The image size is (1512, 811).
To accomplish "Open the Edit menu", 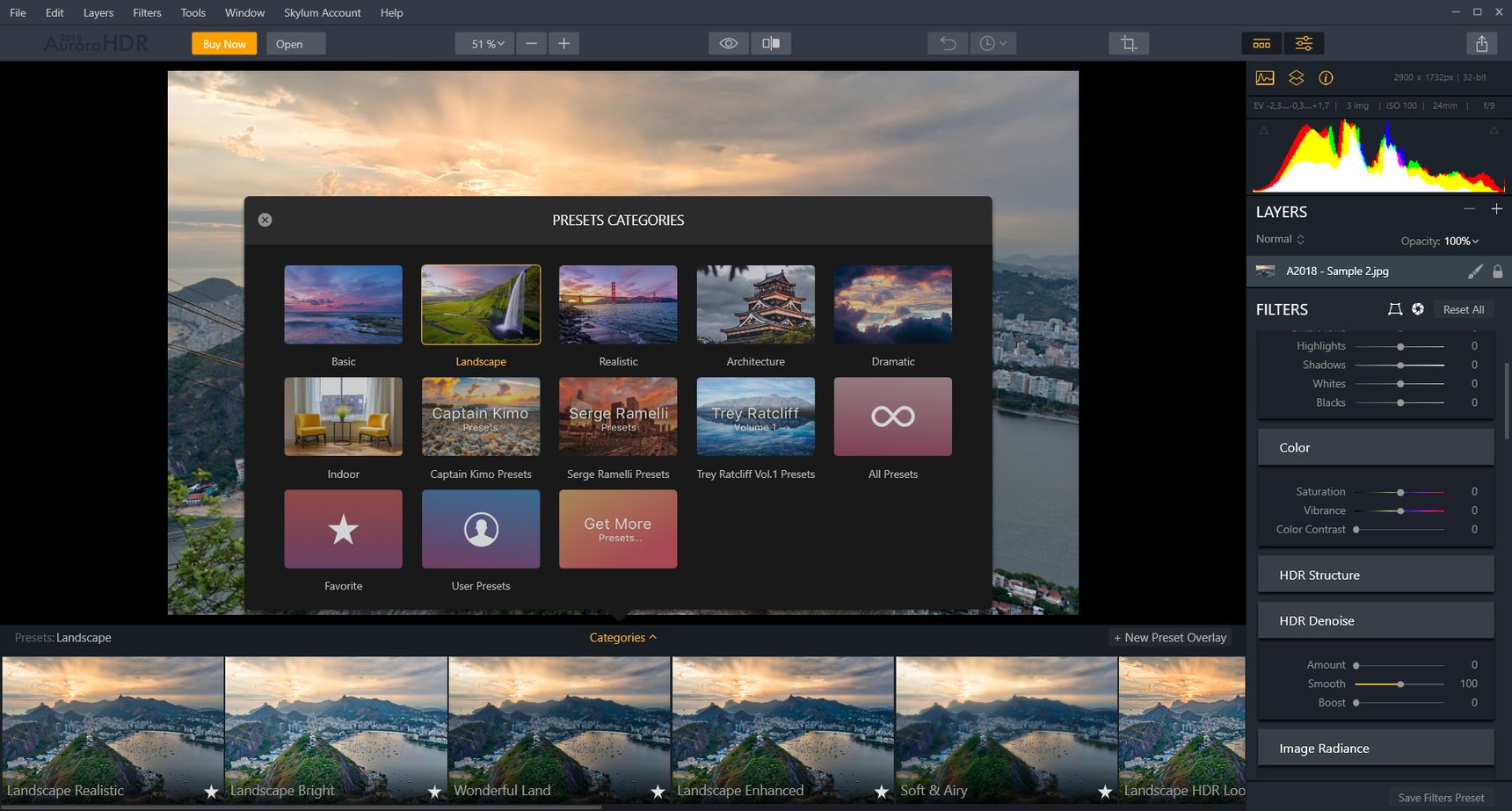I will (55, 12).
